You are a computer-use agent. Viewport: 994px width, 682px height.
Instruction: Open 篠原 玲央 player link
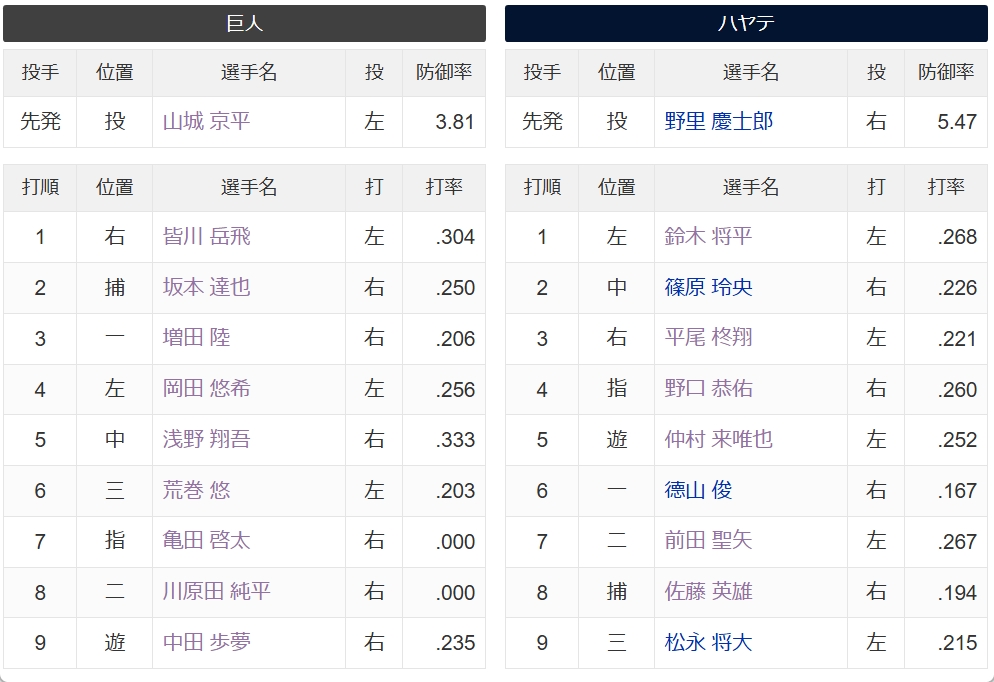[x=709, y=287]
